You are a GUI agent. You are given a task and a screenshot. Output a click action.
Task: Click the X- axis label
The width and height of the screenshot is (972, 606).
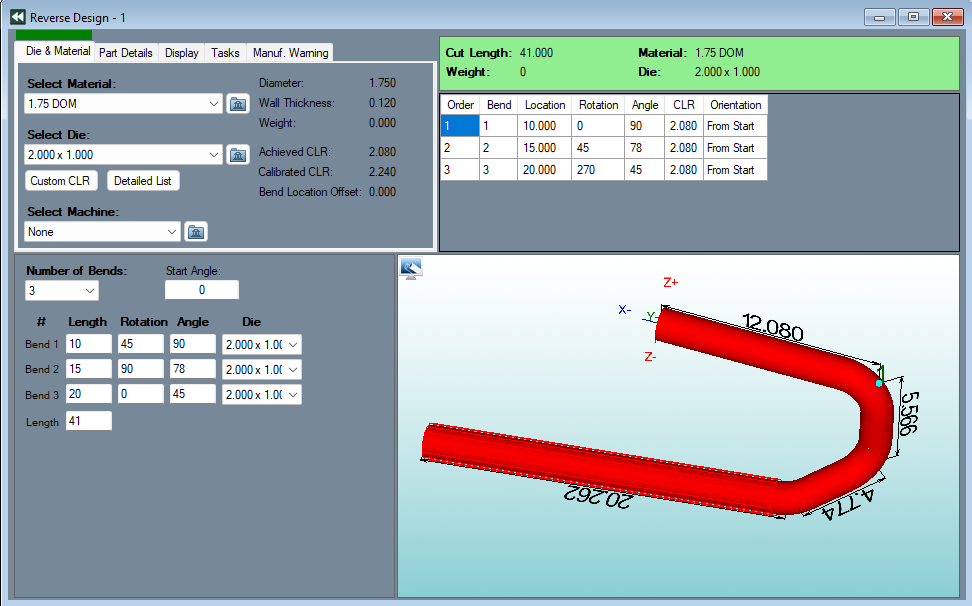625,310
